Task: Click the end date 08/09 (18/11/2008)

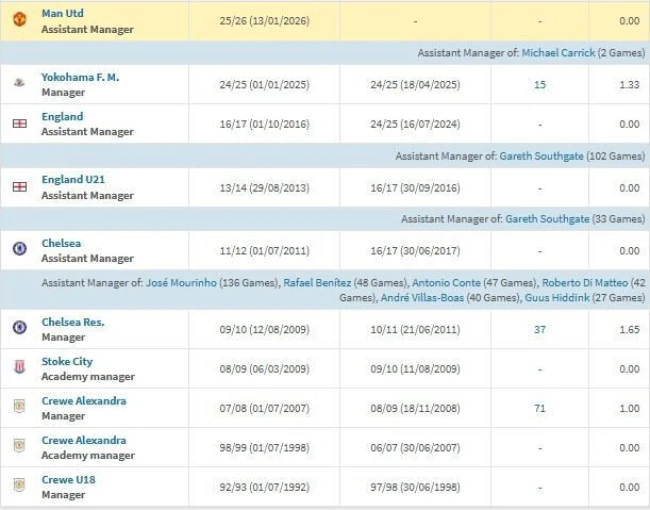Action: [415, 408]
